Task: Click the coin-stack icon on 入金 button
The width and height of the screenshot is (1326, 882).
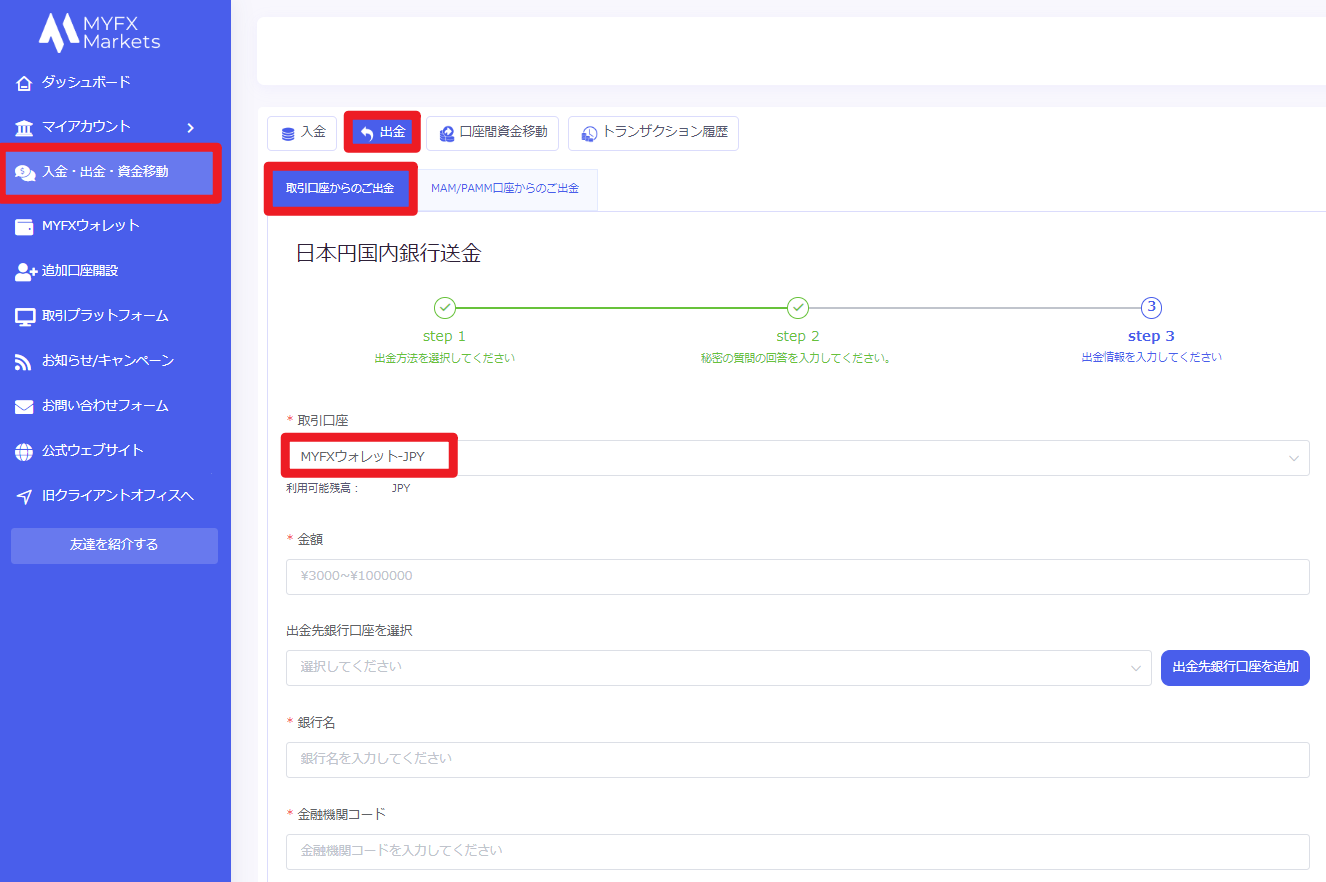Action: tap(288, 134)
